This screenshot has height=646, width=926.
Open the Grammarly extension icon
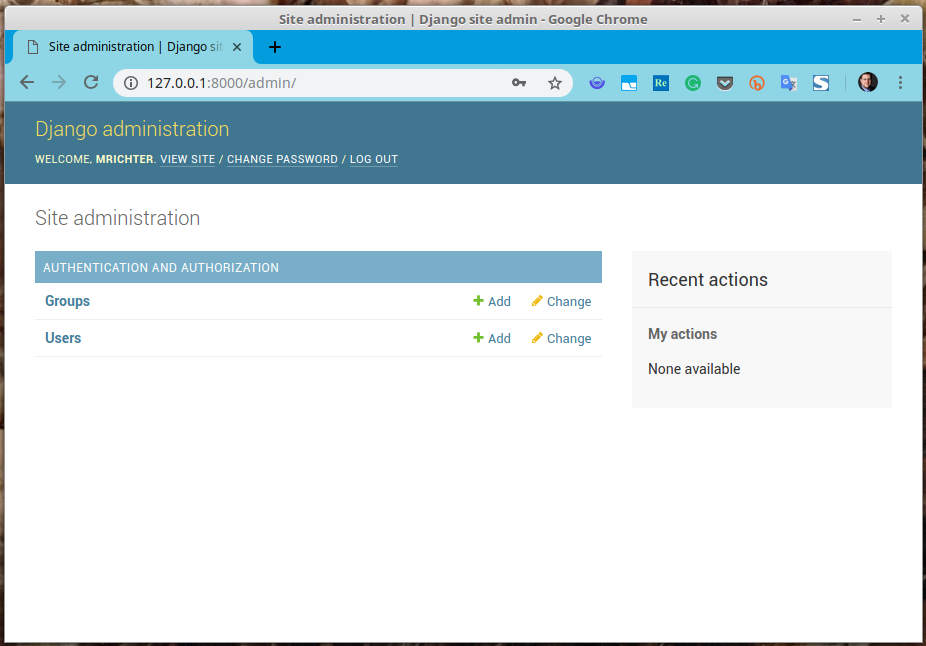(693, 83)
